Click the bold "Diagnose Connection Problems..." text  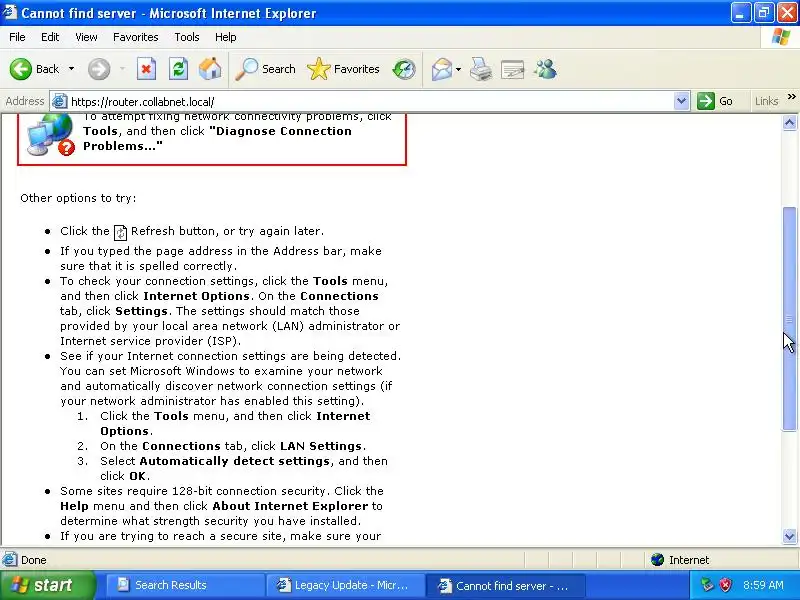tap(217, 138)
